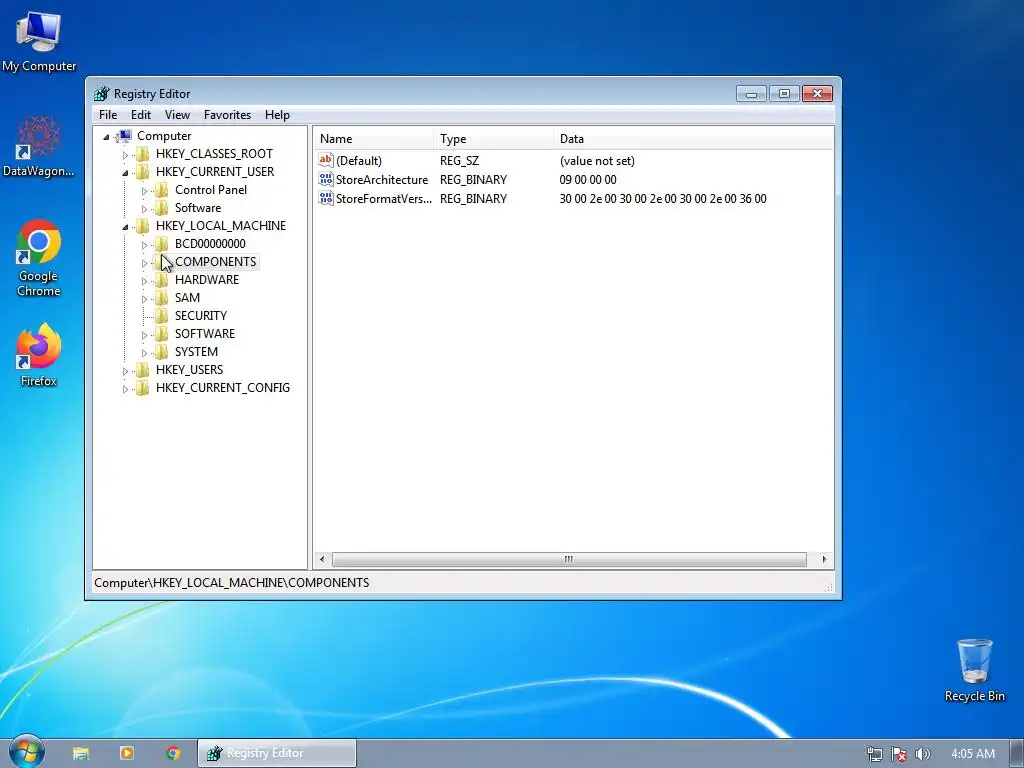
Task: Expand the SOFTWARE key arrow under HKEY_LOCAL_MACHINE
Action: pos(144,335)
